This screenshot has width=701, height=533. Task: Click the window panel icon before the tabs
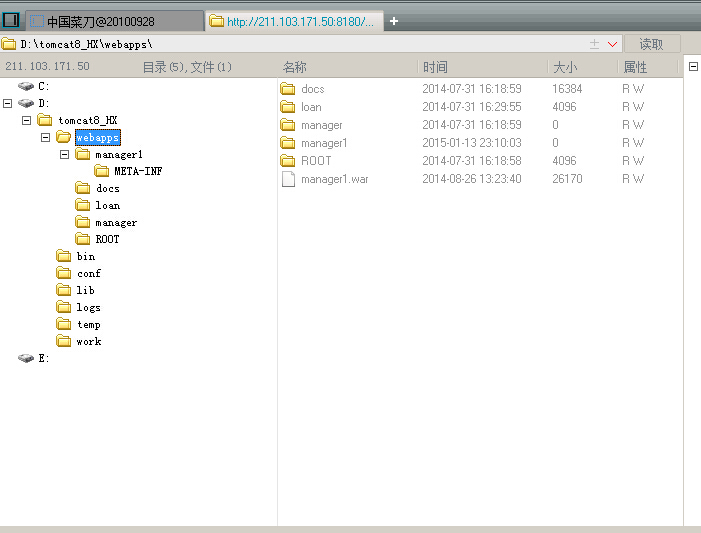[x=11, y=20]
